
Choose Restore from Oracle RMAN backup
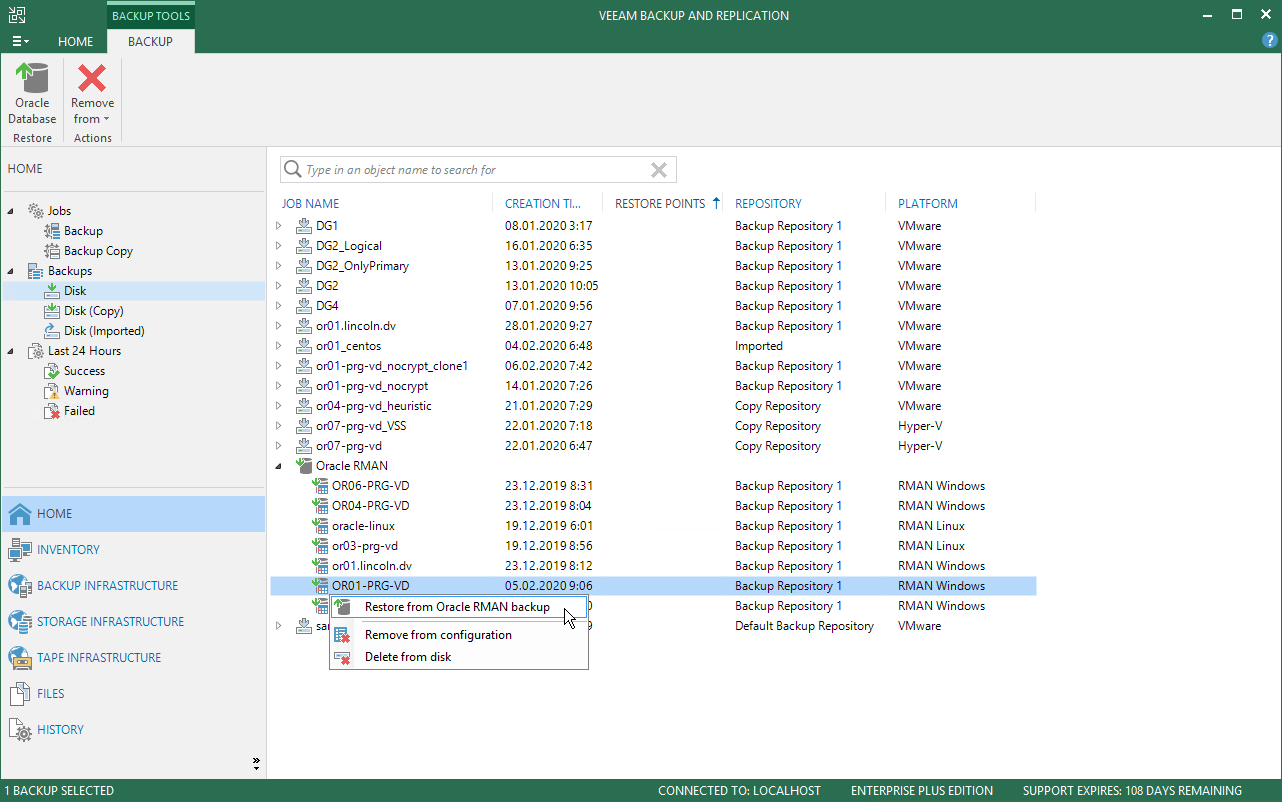click(x=457, y=607)
